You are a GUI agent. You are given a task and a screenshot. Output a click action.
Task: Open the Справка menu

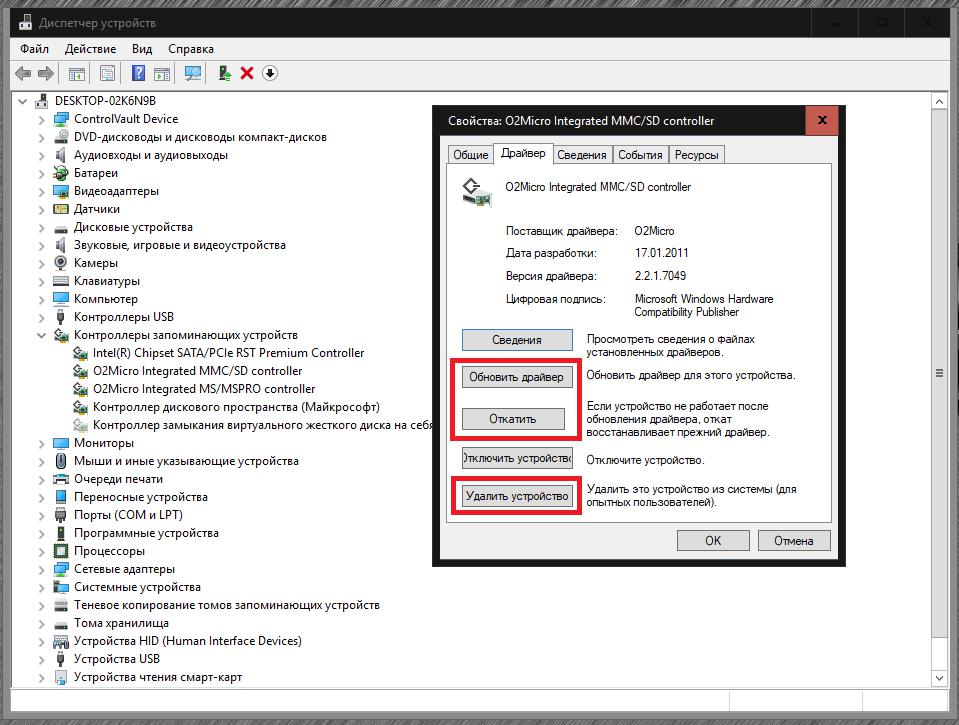pyautogui.click(x=191, y=49)
